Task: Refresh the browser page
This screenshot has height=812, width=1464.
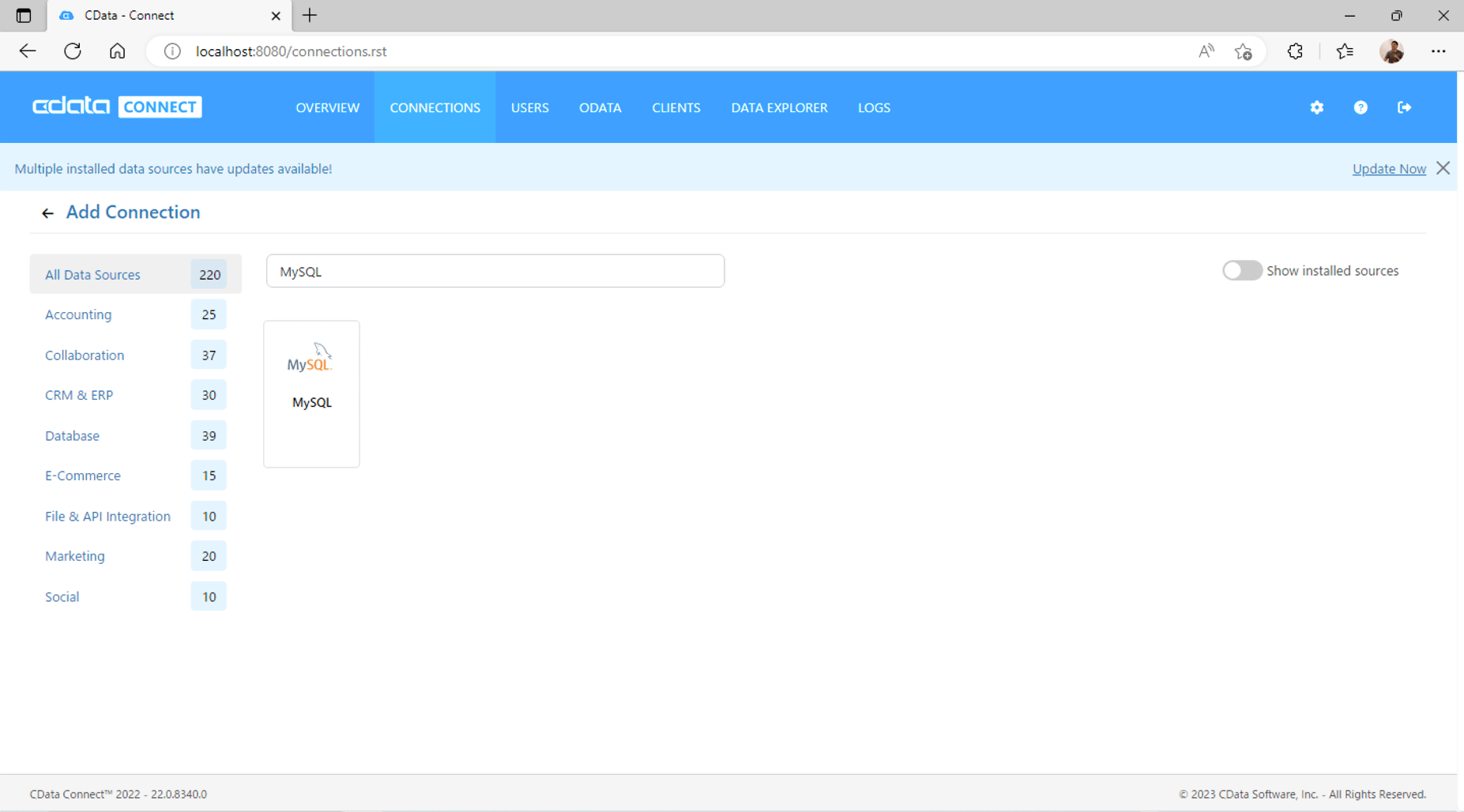Action: coord(73,51)
